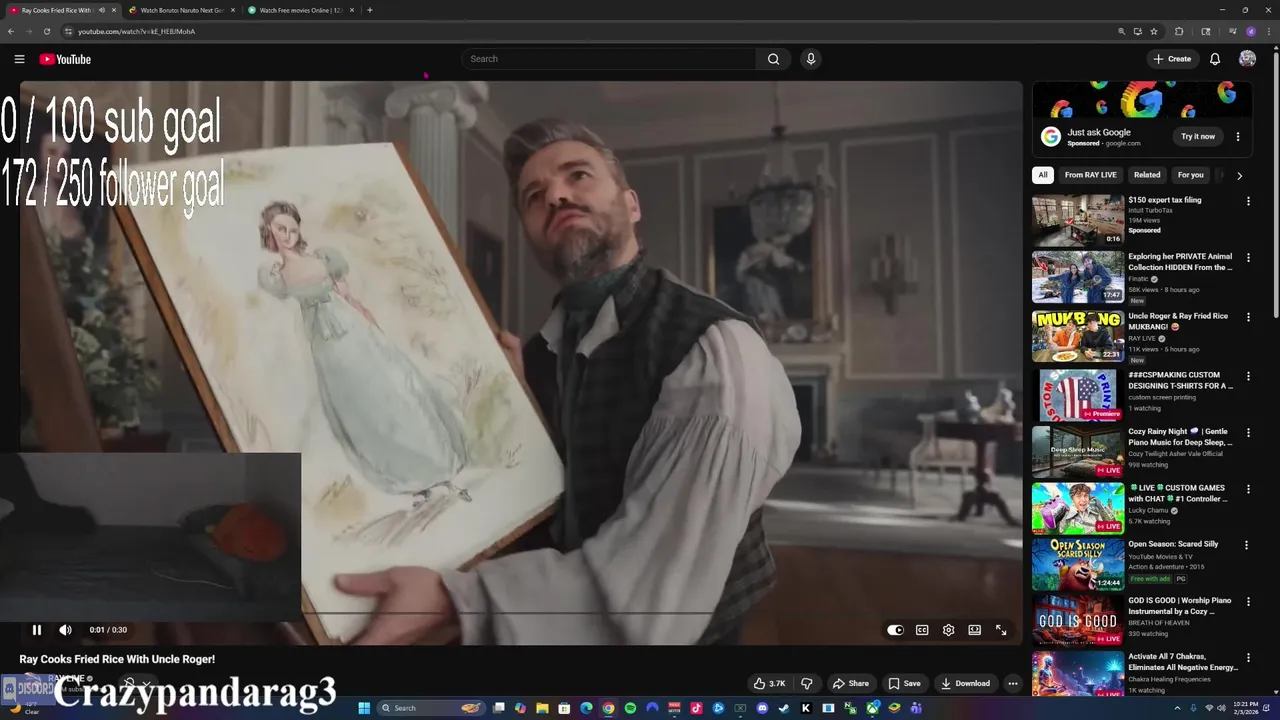Open the YouTube guide hamburger menu
Screen dimensions: 1280x720
click(19, 59)
